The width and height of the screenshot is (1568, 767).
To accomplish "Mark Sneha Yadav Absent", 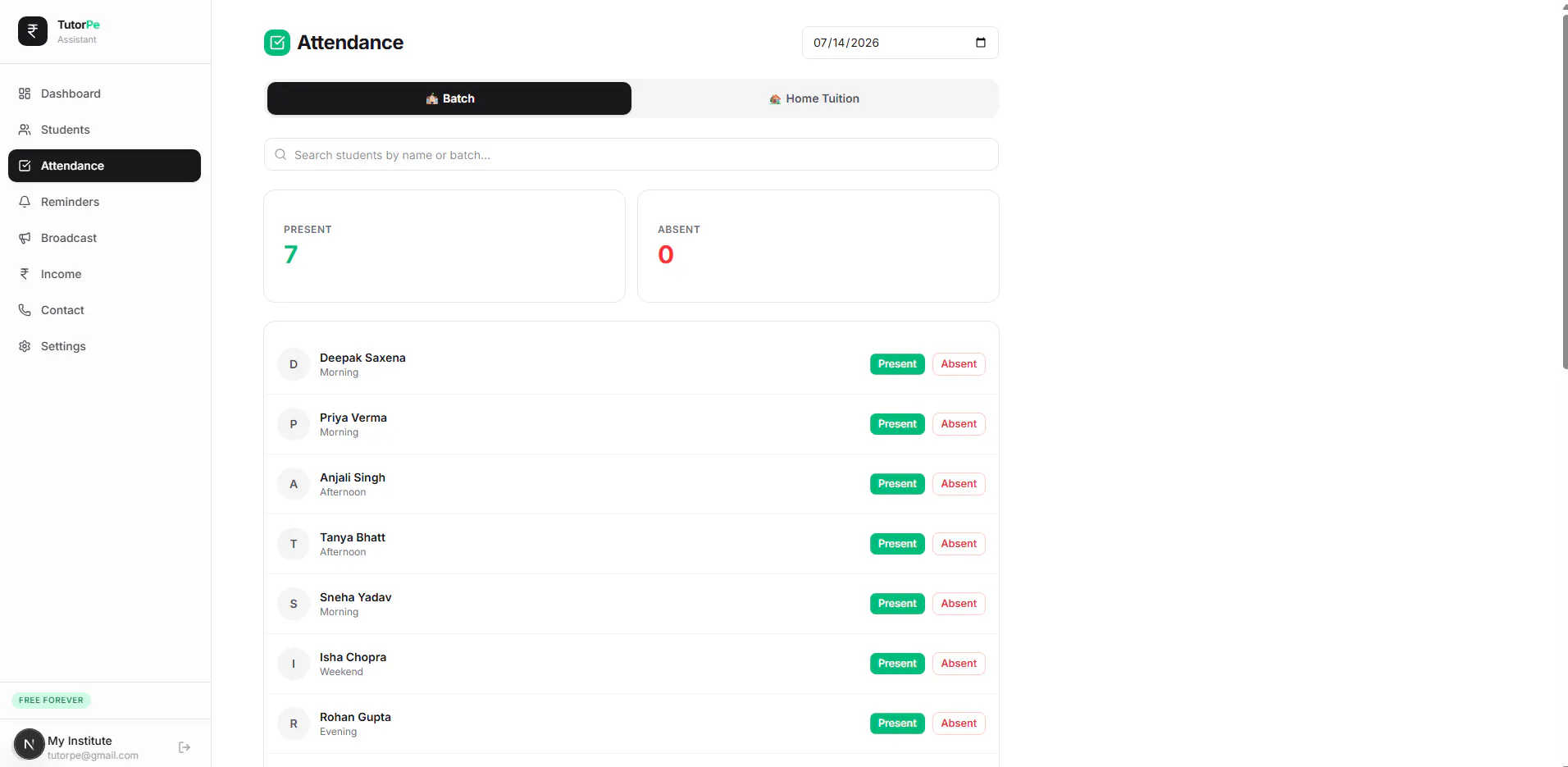I will (959, 604).
